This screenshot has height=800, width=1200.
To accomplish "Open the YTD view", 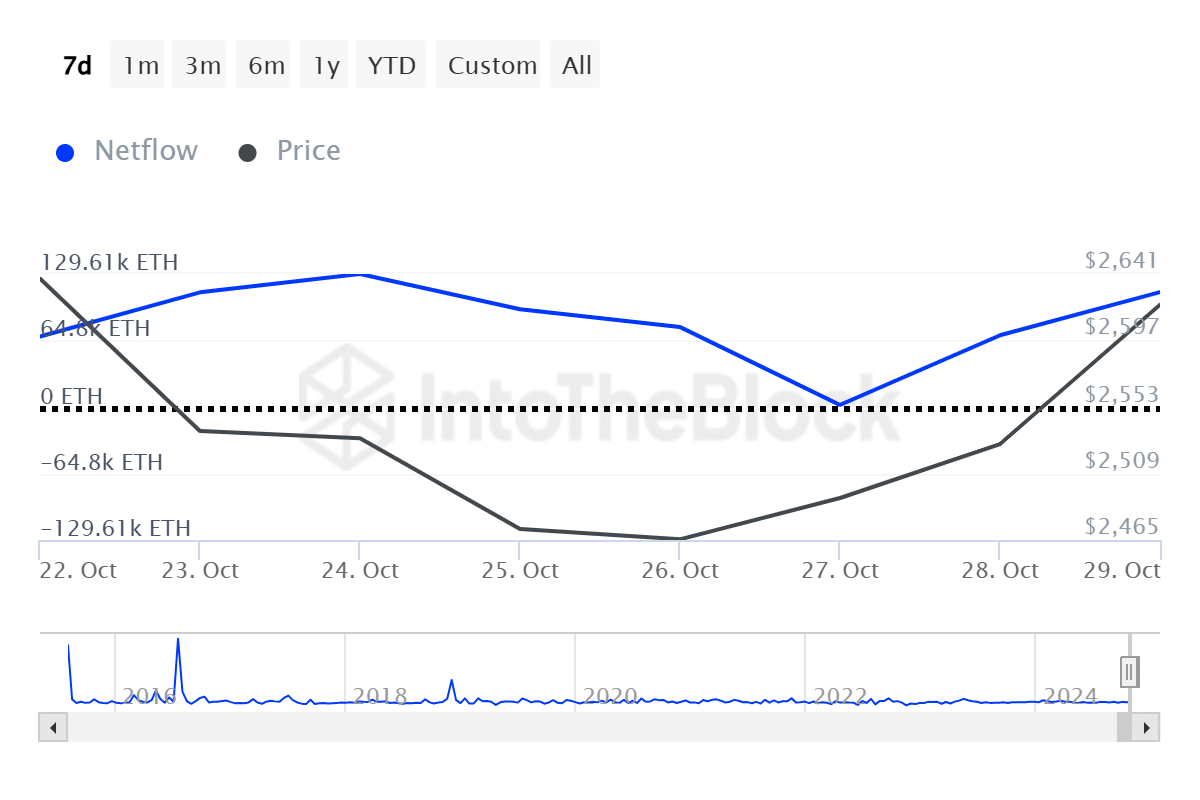I will pyautogui.click(x=391, y=64).
